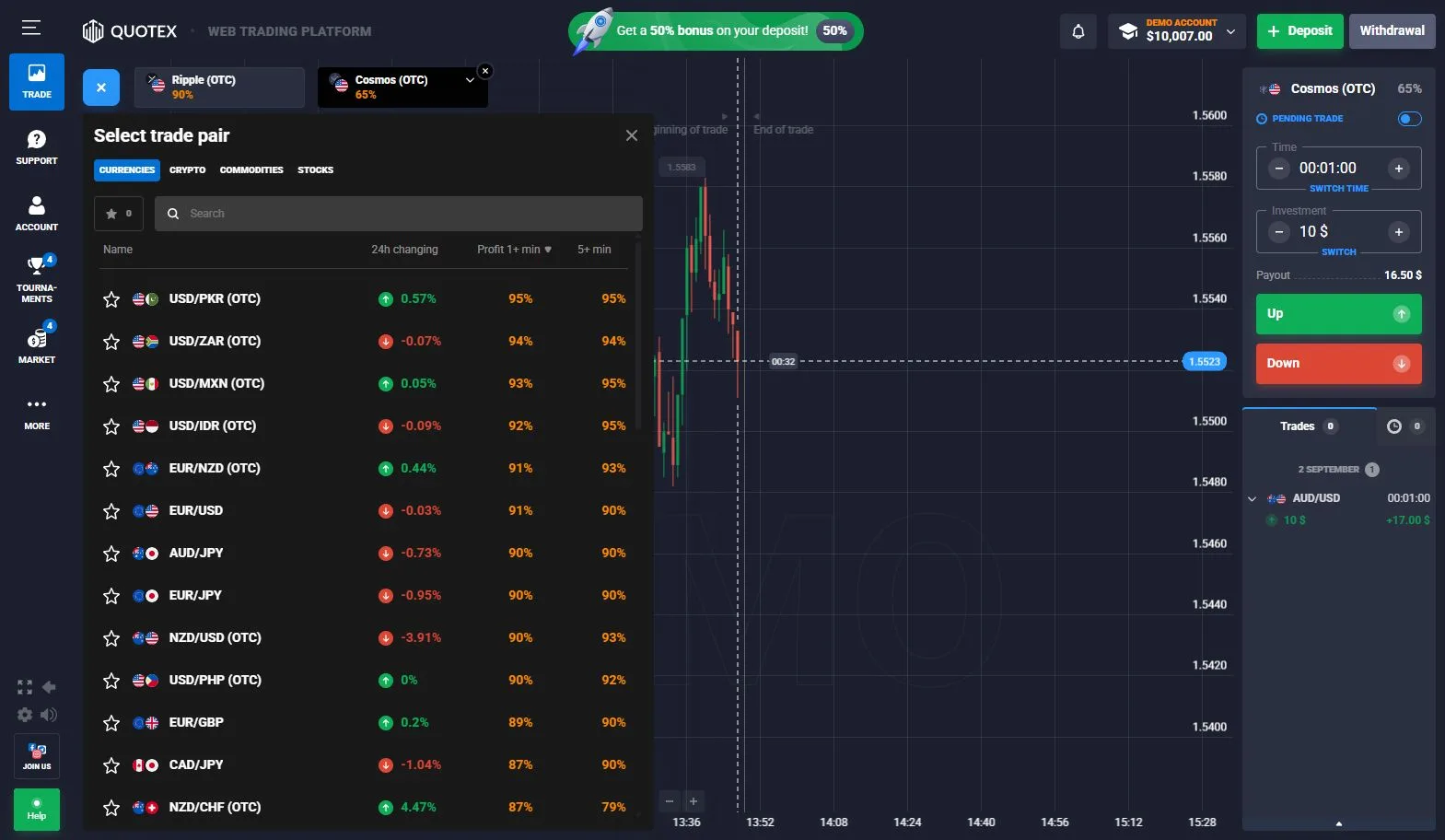The height and width of the screenshot is (840, 1445).
Task: Expand the AUD/USD trade entry chevron
Action: (1252, 499)
